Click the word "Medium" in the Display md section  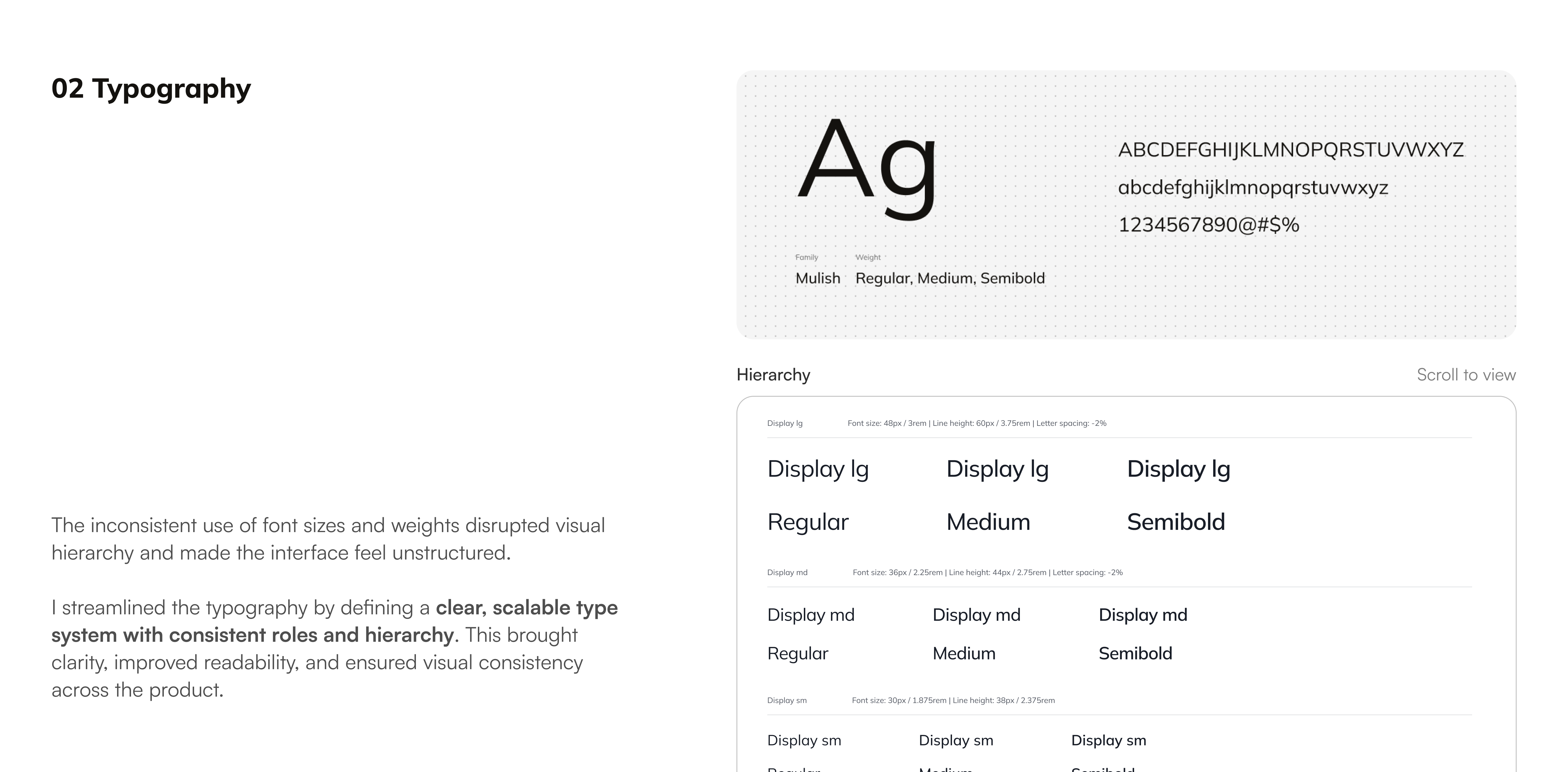click(x=964, y=654)
